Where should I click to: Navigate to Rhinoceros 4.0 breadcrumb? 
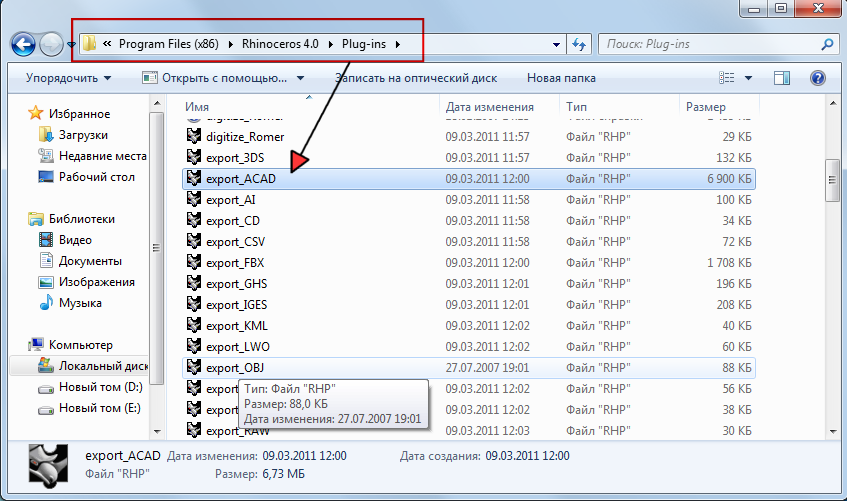280,44
